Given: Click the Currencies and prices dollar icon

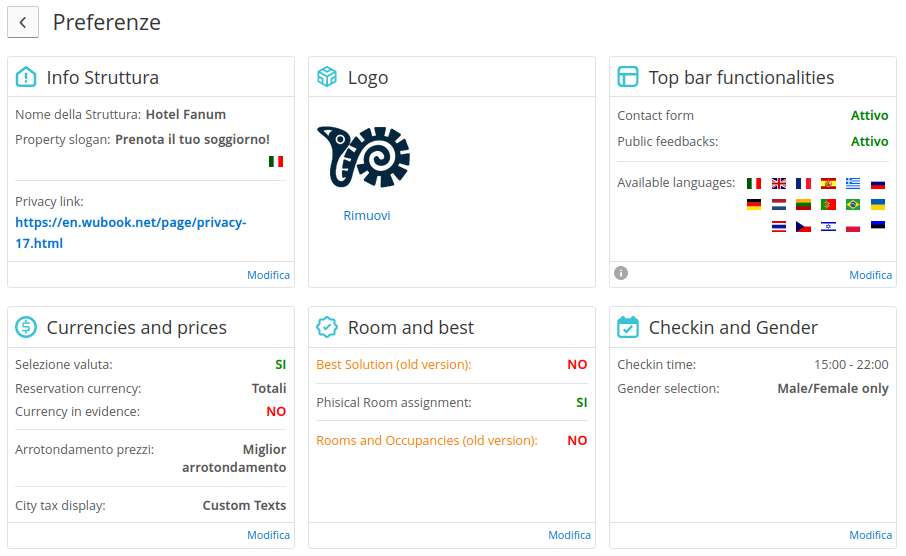Looking at the screenshot, I should (26, 327).
